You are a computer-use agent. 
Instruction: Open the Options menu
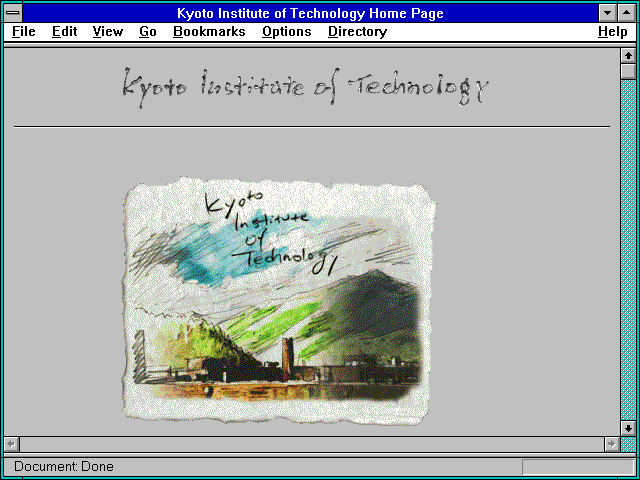[287, 32]
